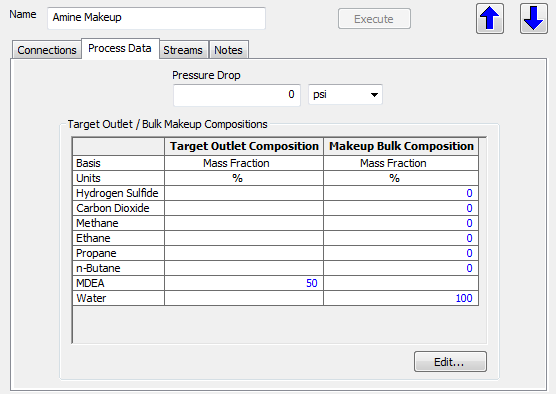
Task: Select Water makeup bulk value 100
Action: click(x=401, y=298)
